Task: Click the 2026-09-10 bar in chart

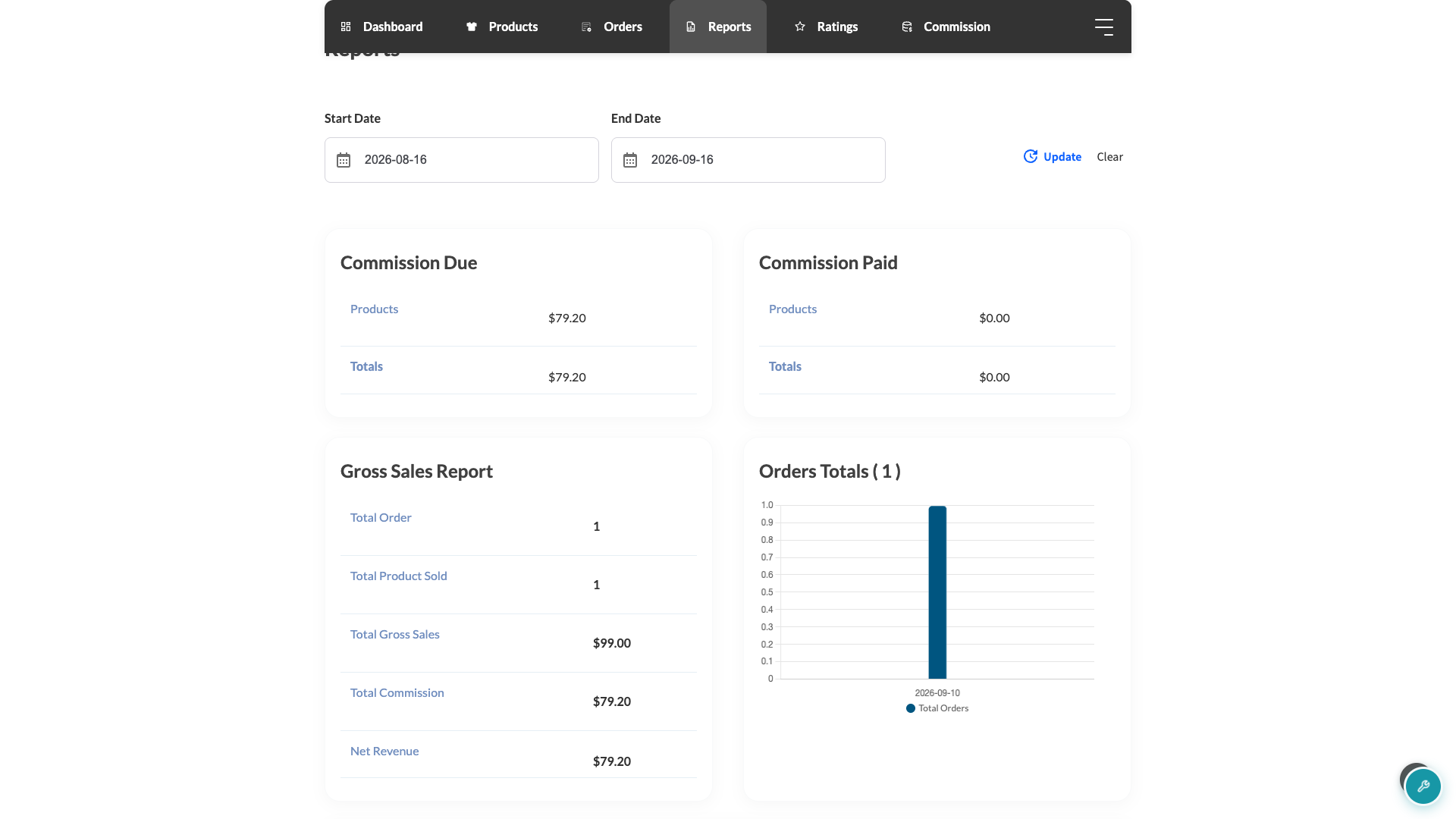Action: (x=937, y=592)
